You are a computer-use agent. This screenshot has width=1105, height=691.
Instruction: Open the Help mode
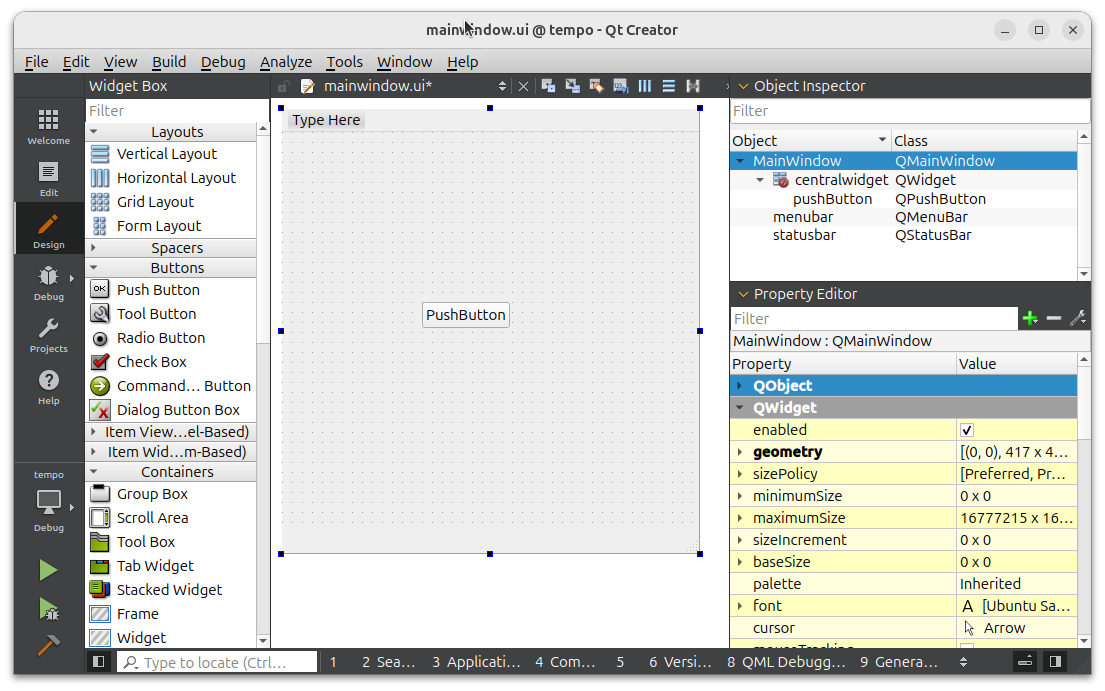[49, 387]
